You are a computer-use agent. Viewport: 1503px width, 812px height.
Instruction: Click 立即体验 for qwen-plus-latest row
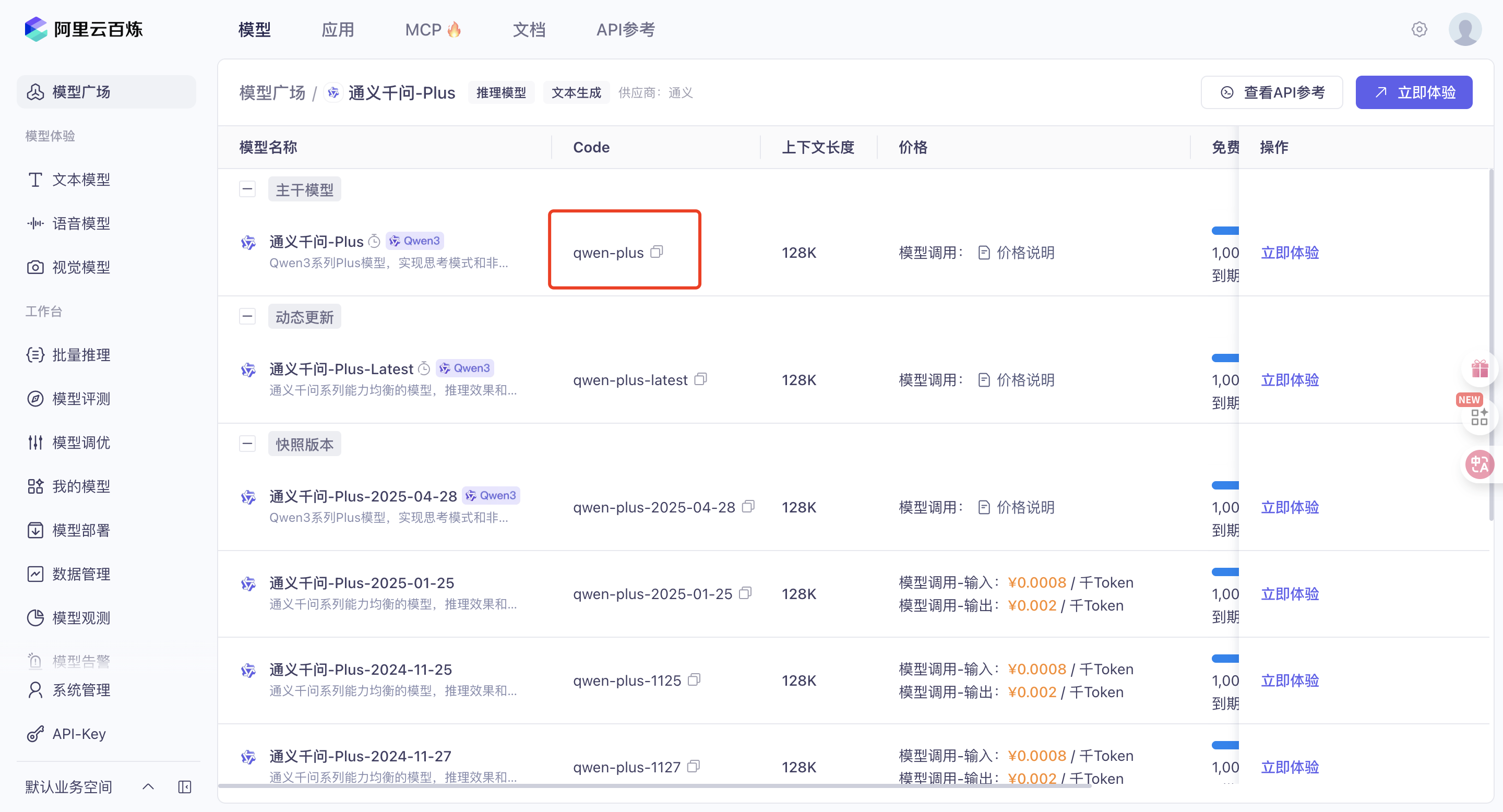click(x=1290, y=380)
